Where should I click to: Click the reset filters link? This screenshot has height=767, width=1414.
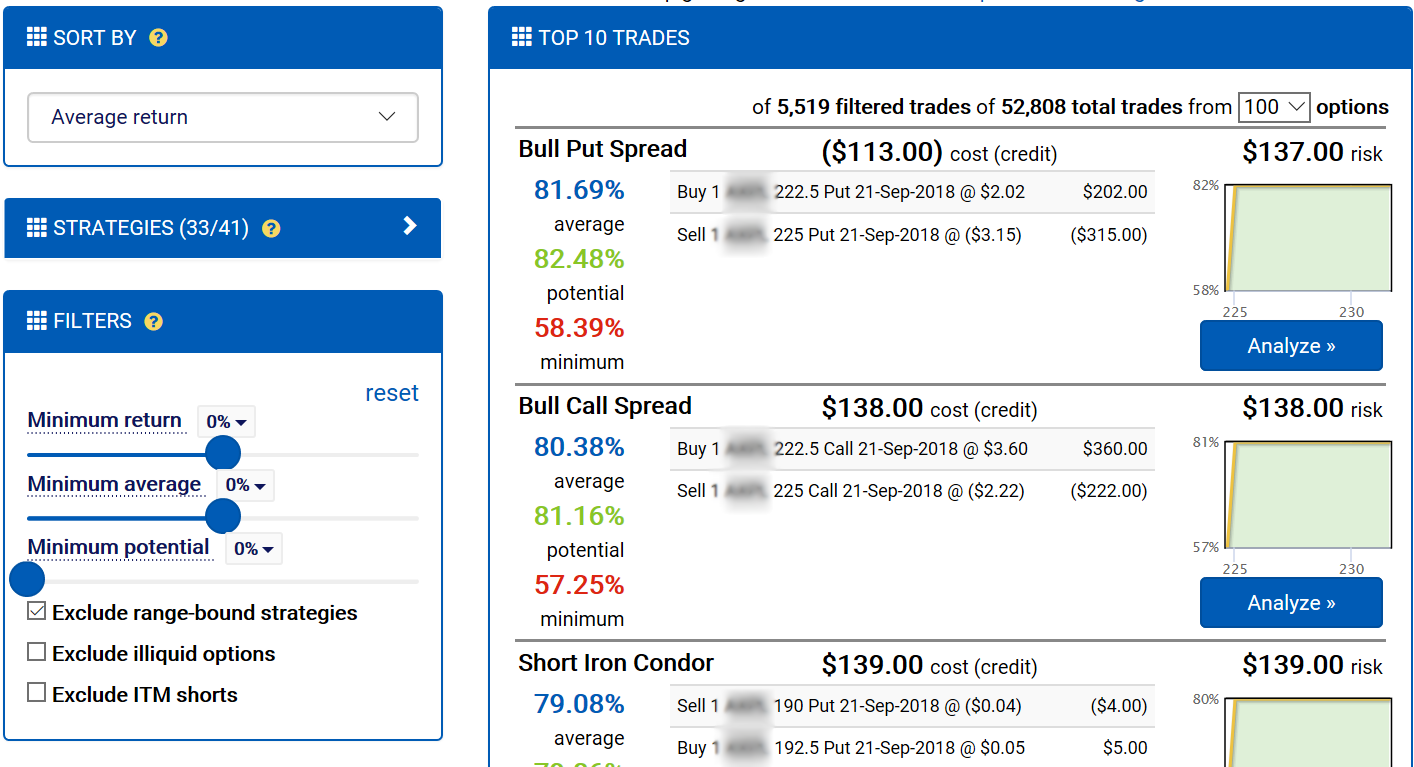(x=392, y=393)
